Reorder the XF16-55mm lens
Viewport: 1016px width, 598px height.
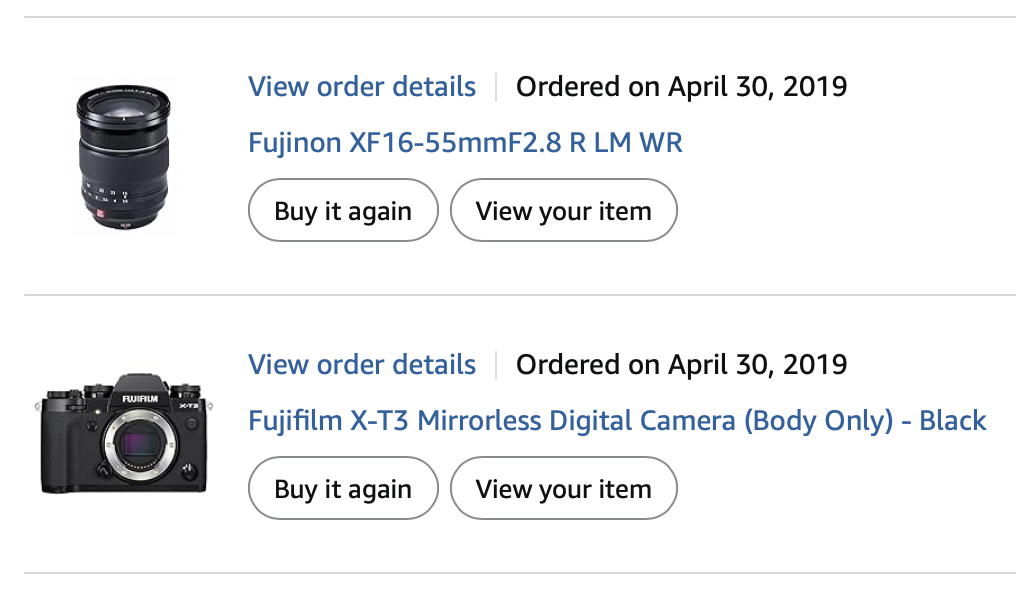tap(343, 211)
